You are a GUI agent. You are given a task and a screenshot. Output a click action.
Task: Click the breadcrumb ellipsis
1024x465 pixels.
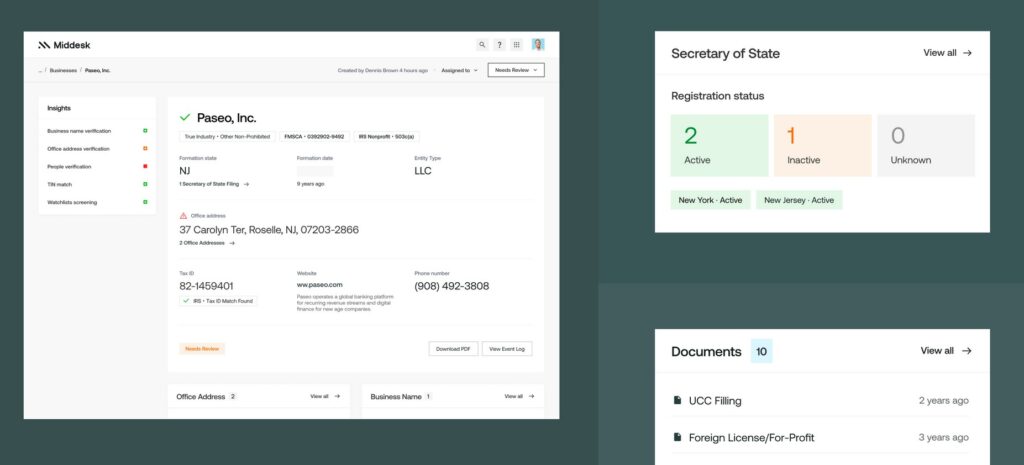pyautogui.click(x=40, y=70)
